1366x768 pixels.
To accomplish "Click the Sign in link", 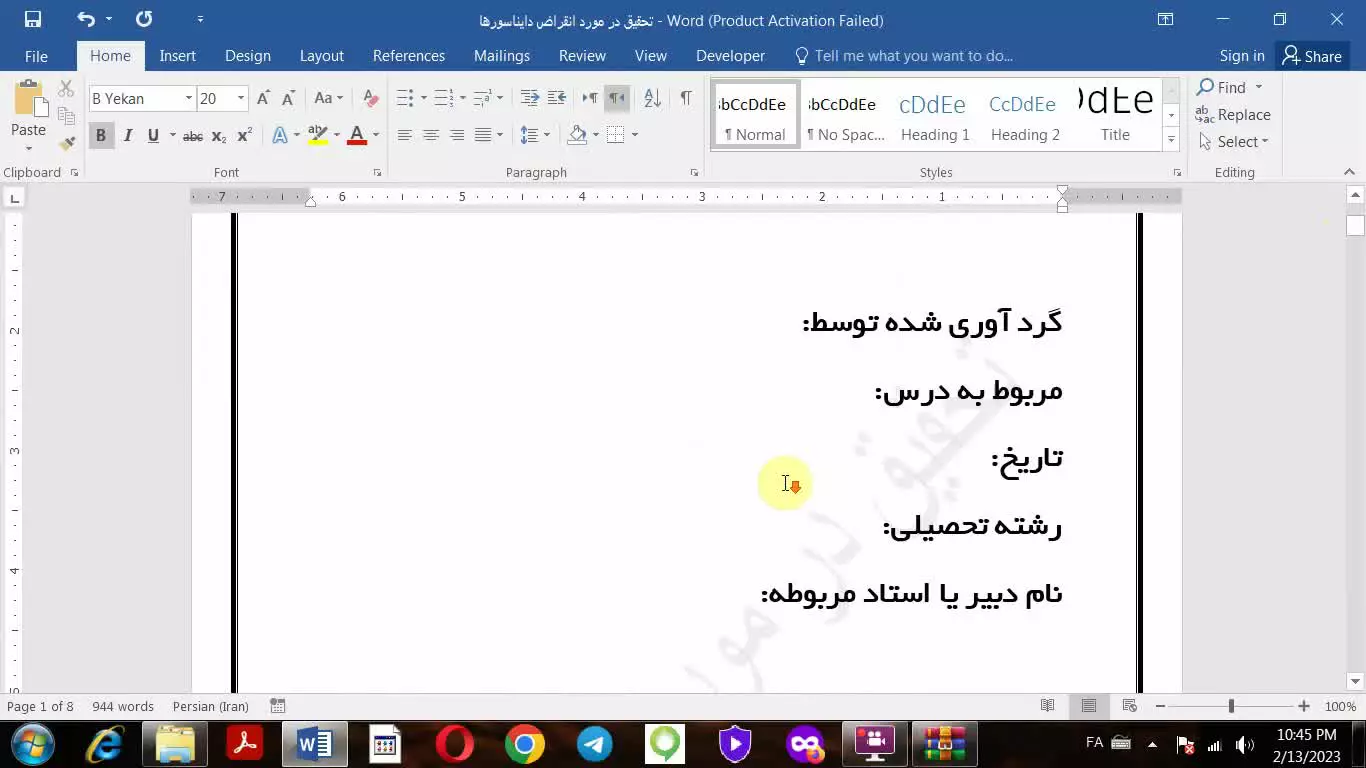I will [x=1242, y=56].
